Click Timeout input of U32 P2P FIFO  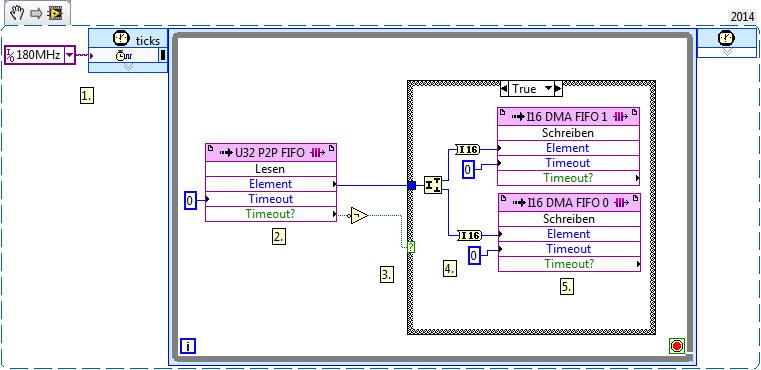pos(271,199)
